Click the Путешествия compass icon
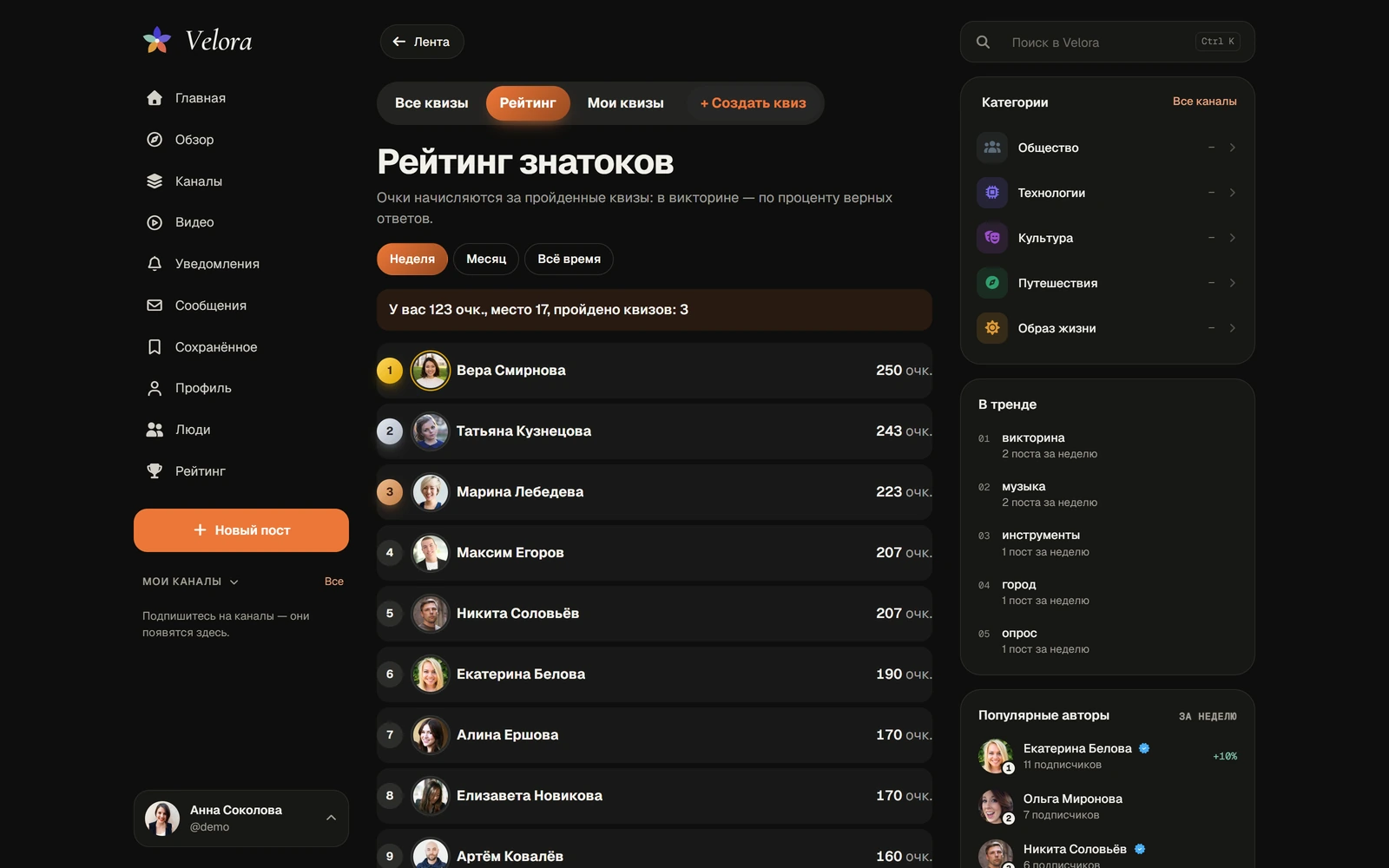 click(992, 283)
